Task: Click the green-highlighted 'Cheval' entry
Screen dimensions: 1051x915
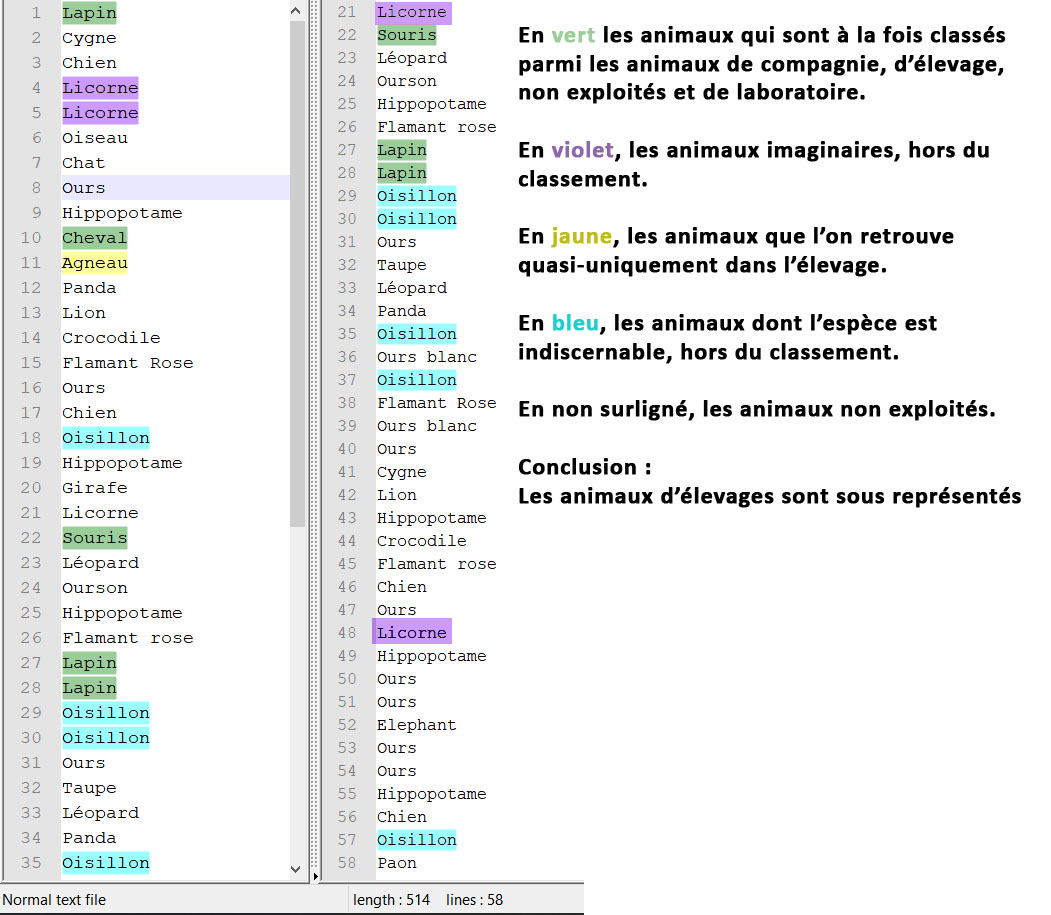Action: 94,238
